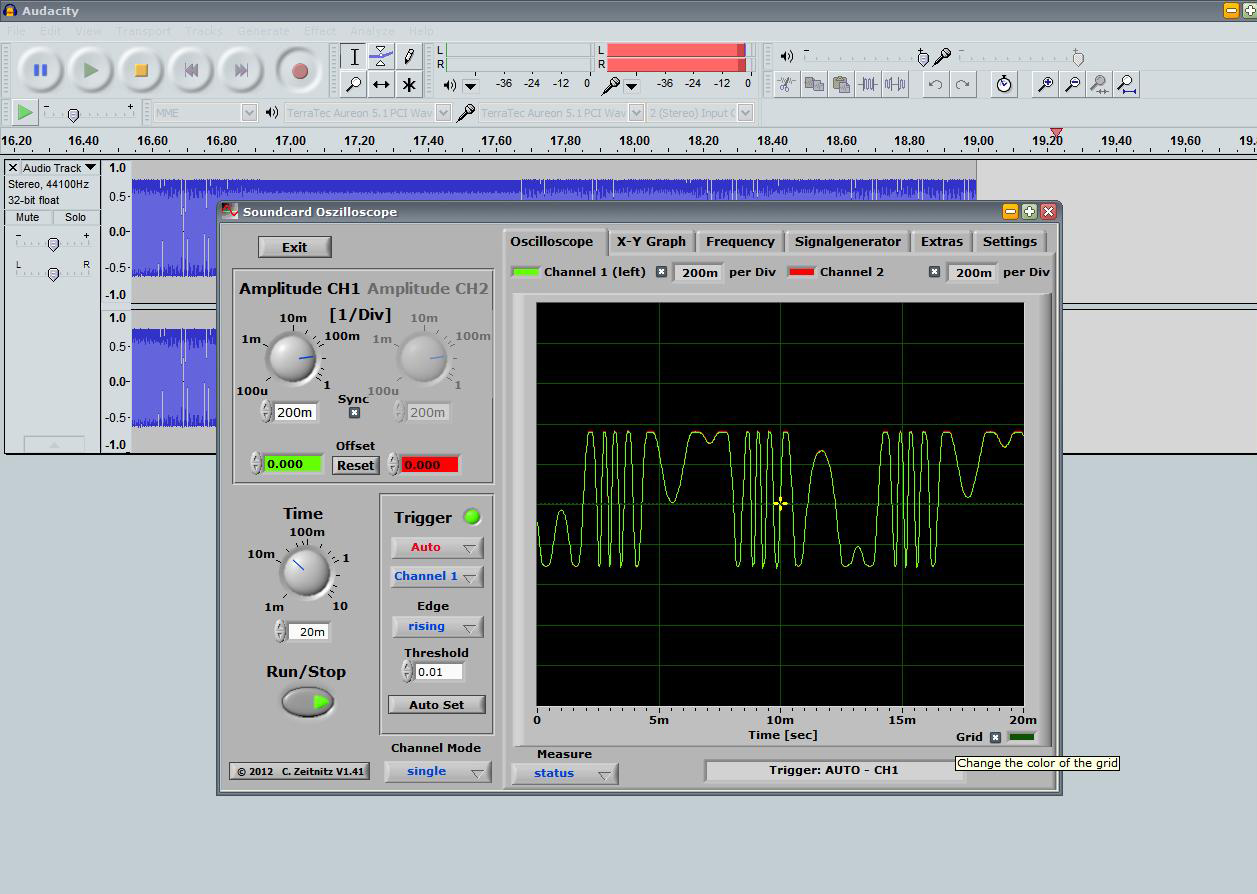Click the offset Reset button
The width and height of the screenshot is (1257, 894).
(355, 465)
